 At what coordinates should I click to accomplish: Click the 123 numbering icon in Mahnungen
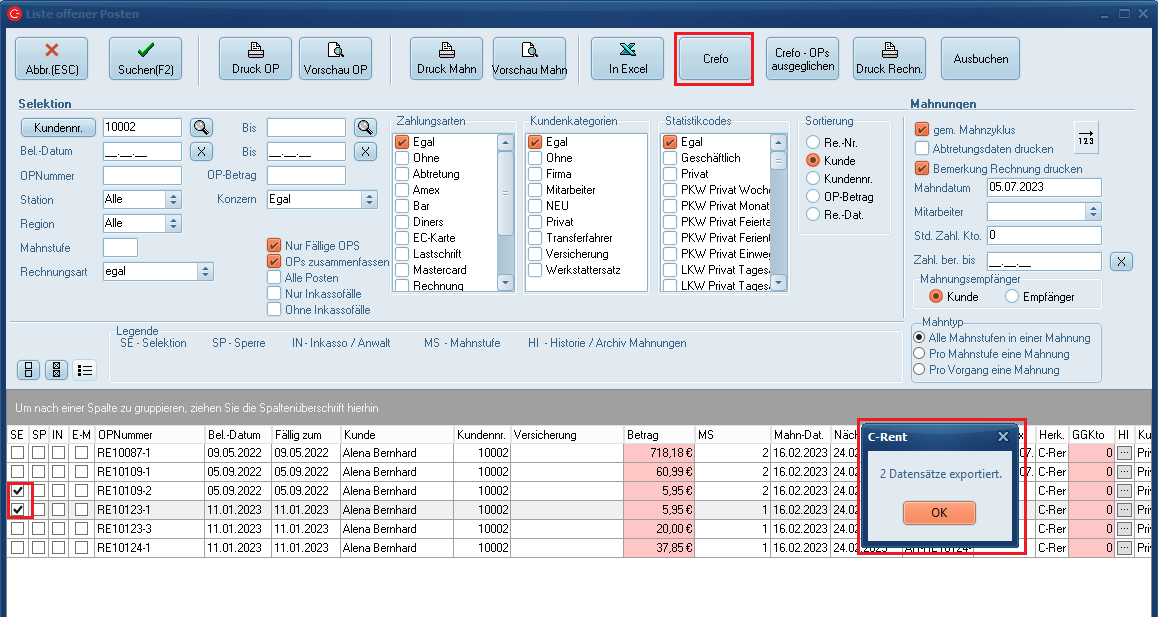1085,137
